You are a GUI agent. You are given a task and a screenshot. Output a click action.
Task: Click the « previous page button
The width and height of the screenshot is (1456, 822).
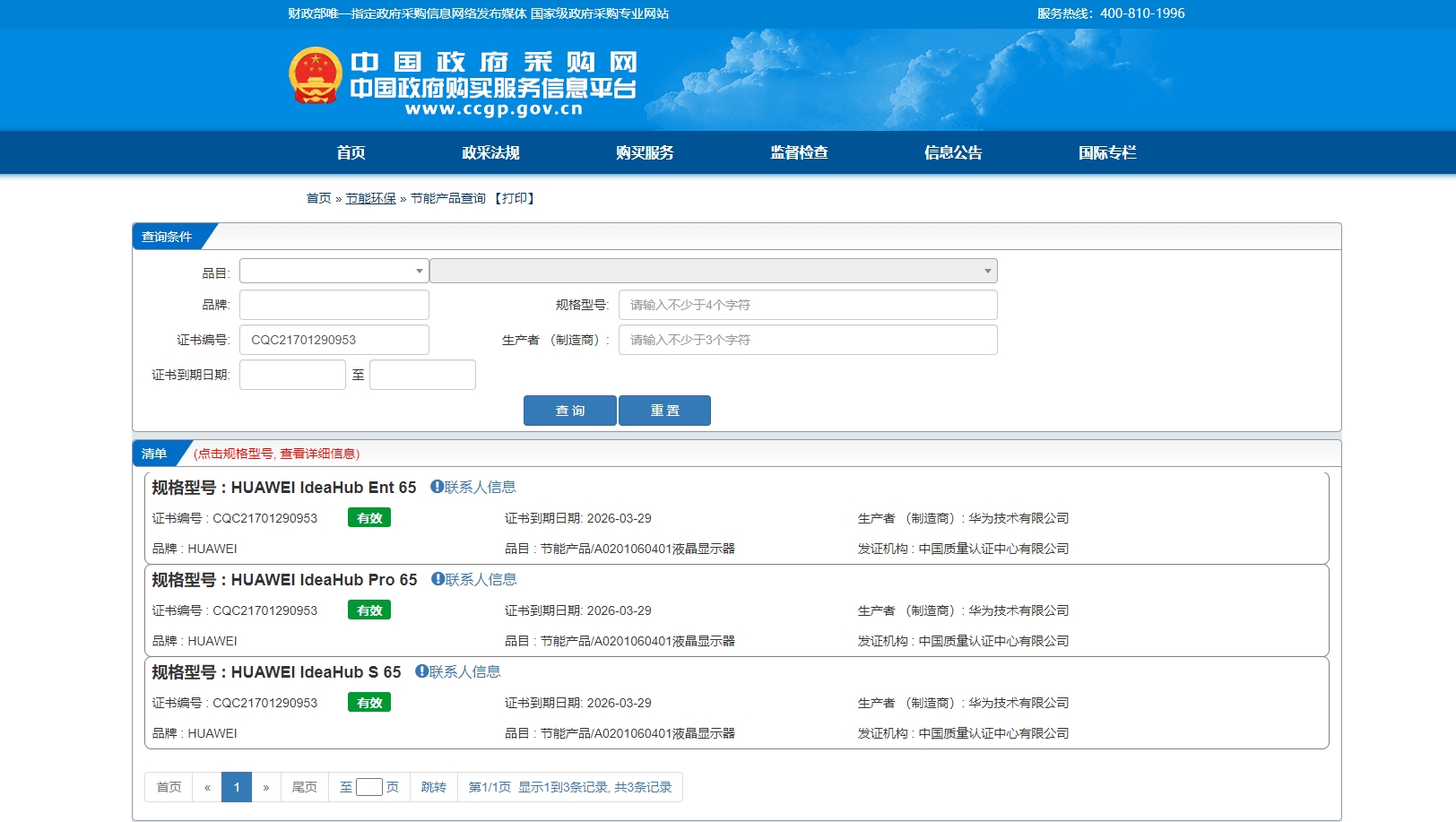click(207, 787)
